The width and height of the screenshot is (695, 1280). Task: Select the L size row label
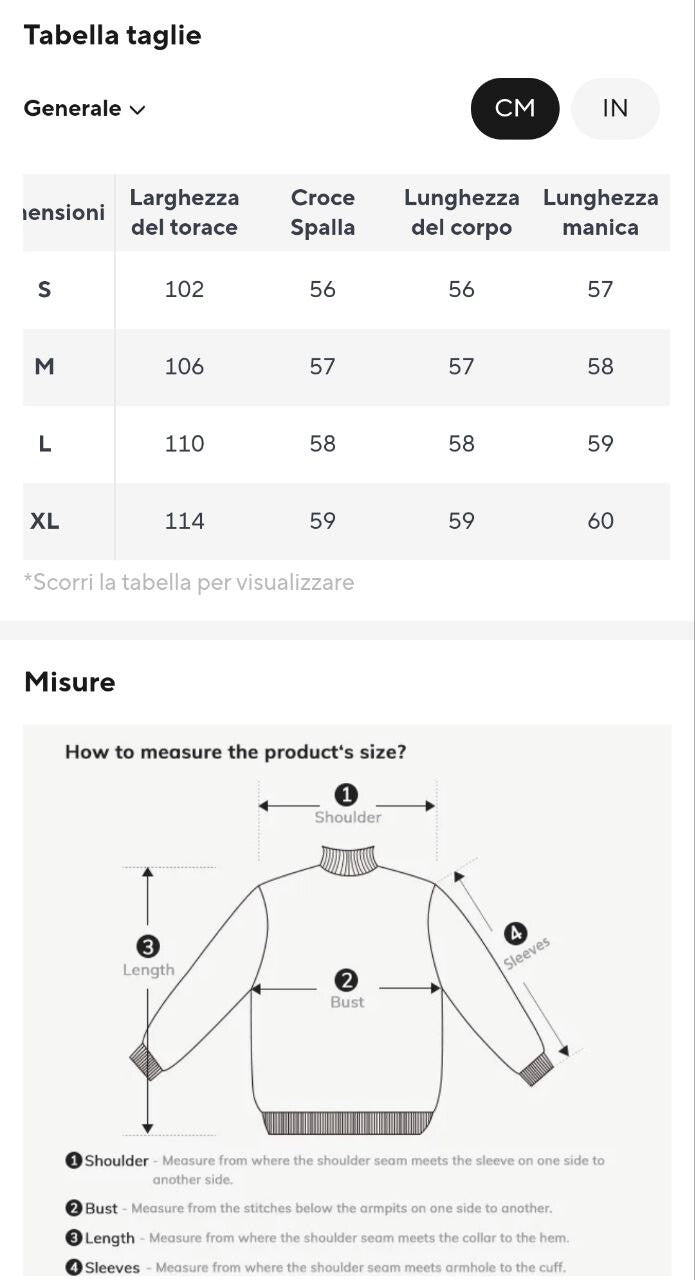44,444
